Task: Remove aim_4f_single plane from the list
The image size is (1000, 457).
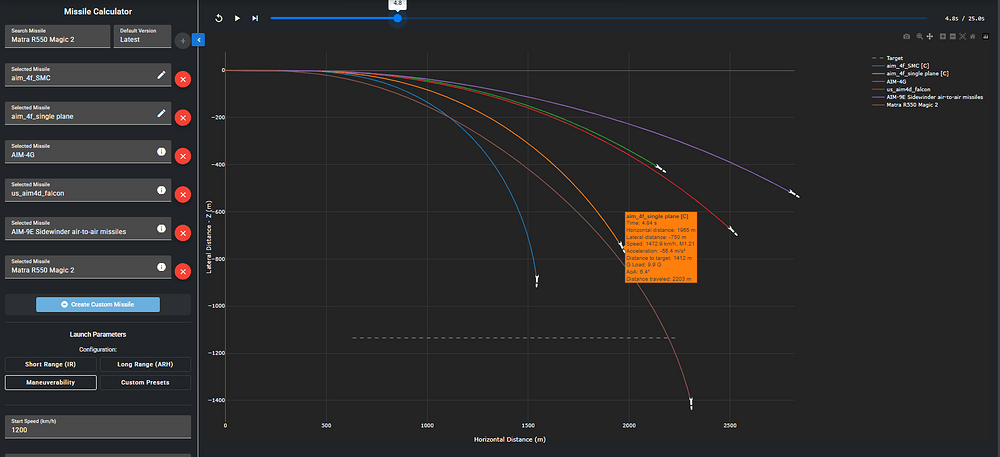Action: [183, 118]
